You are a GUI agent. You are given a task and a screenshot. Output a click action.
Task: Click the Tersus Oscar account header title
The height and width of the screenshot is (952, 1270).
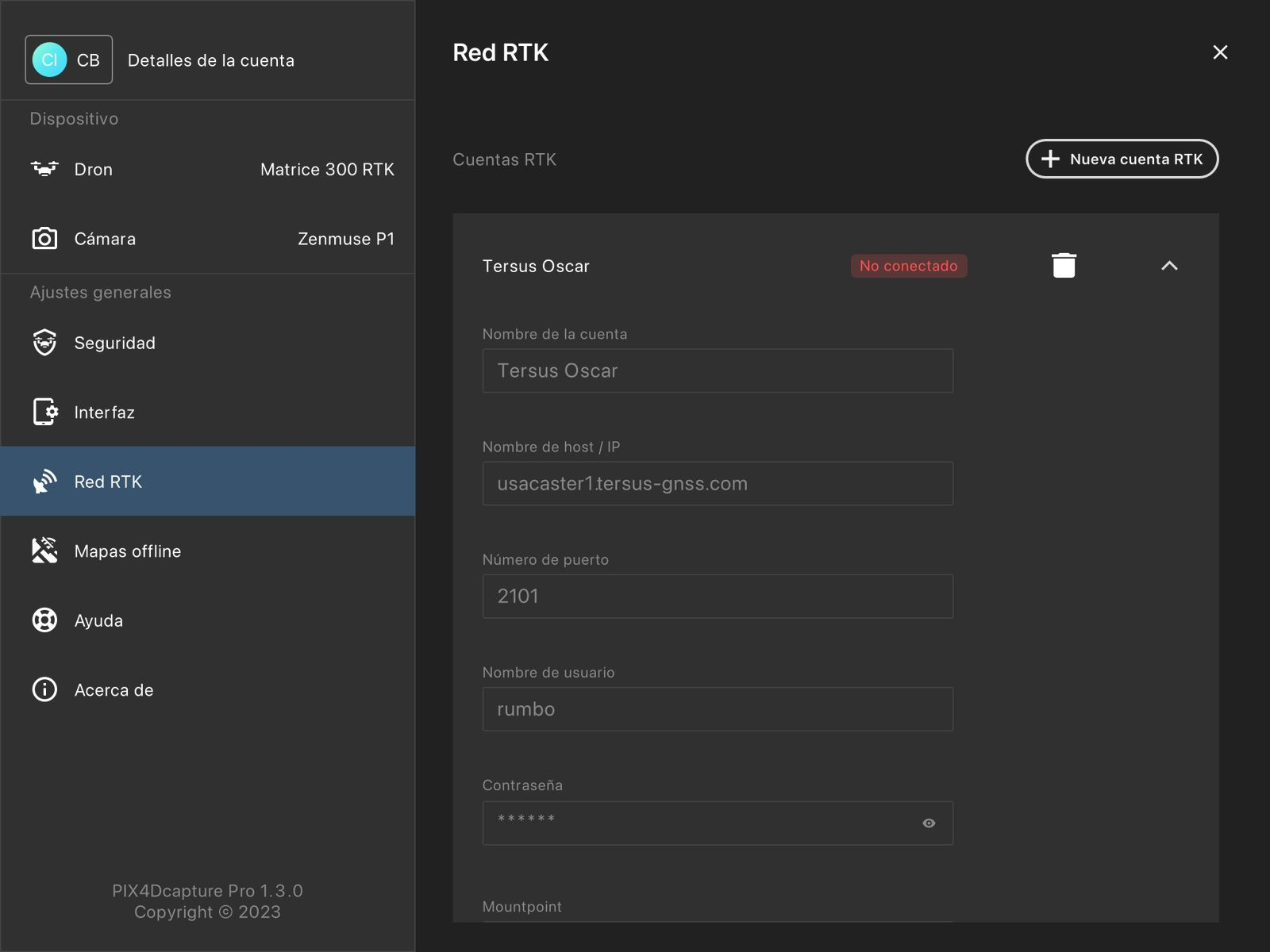[x=536, y=266]
